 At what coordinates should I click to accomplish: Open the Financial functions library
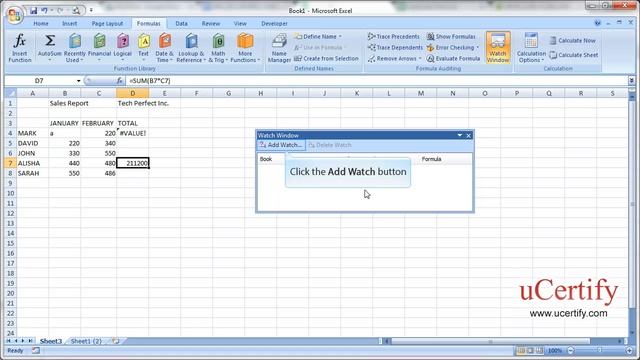[99, 48]
